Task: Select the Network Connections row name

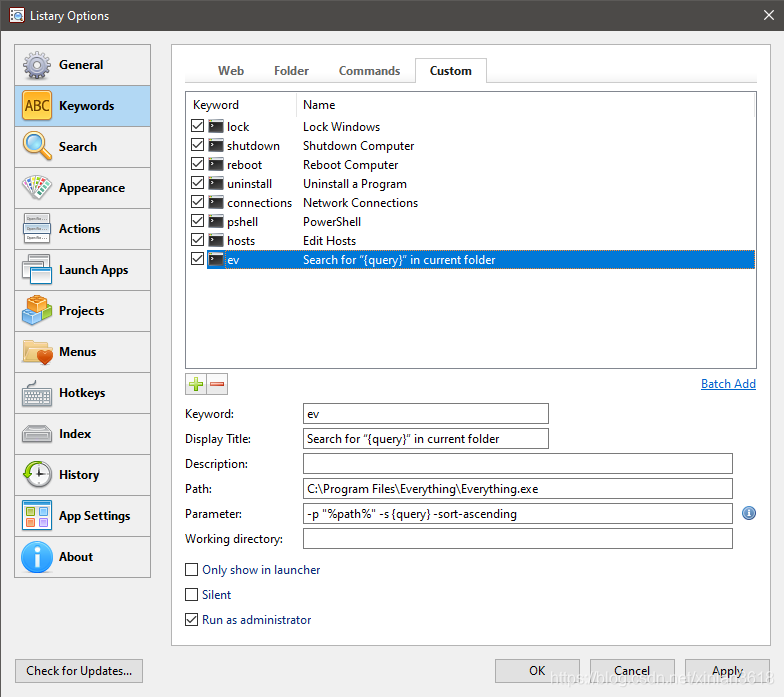Action: click(360, 202)
